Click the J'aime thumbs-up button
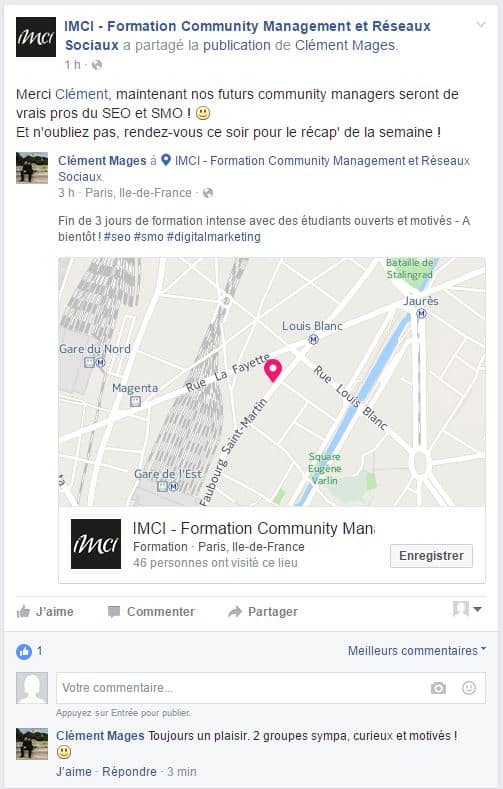 [x=45, y=611]
